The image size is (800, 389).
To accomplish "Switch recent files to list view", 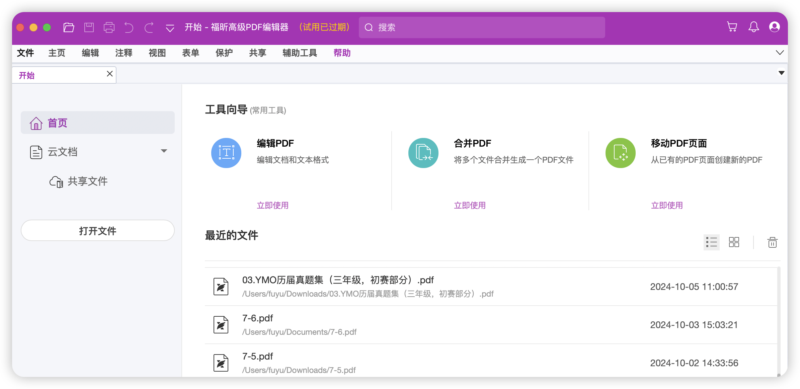I will (711, 242).
